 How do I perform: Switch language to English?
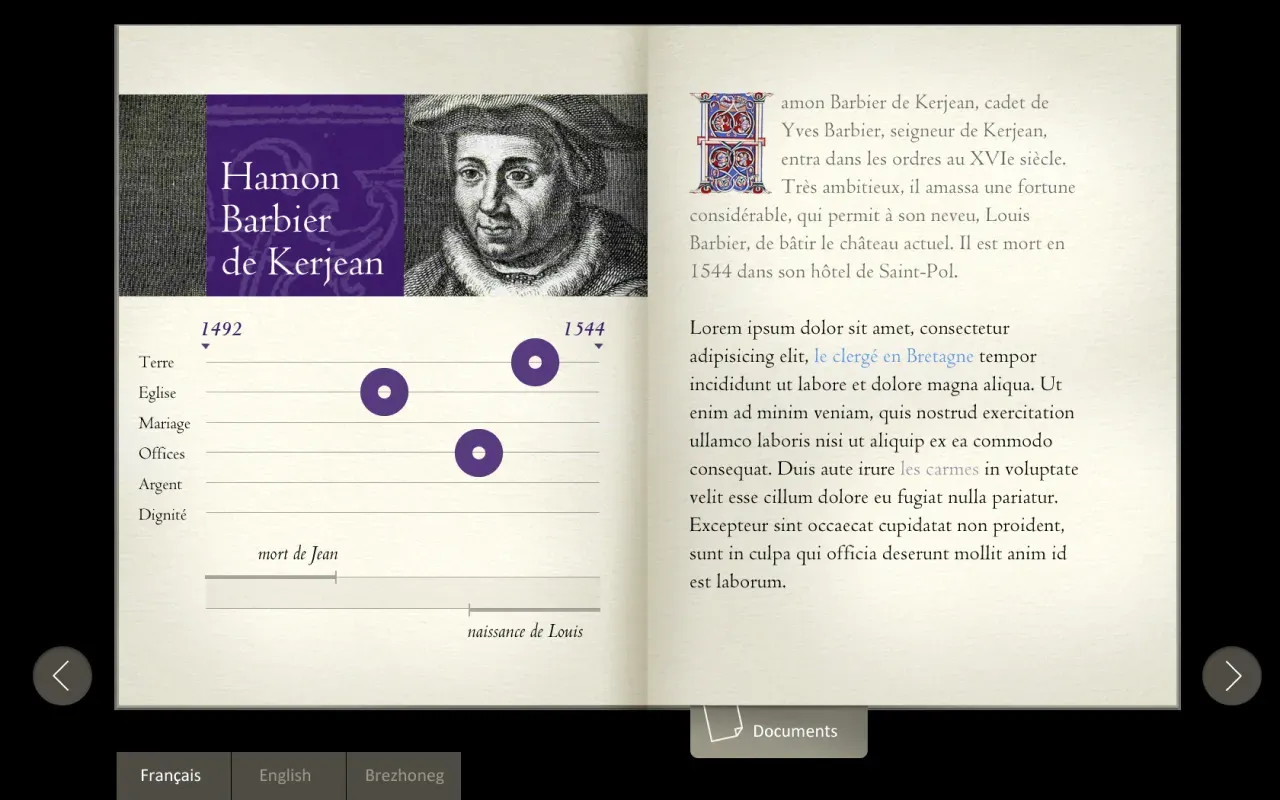tap(285, 775)
